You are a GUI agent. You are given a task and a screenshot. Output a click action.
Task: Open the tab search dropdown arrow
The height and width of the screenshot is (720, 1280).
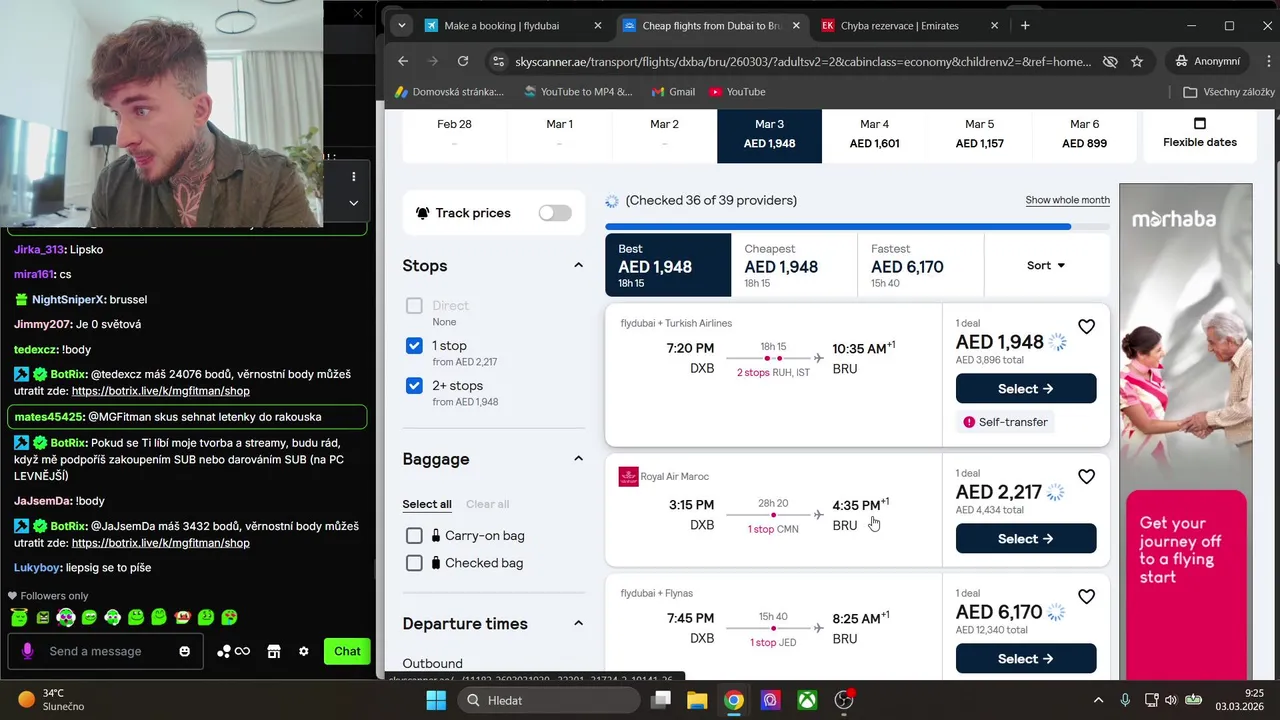pyautogui.click(x=401, y=25)
